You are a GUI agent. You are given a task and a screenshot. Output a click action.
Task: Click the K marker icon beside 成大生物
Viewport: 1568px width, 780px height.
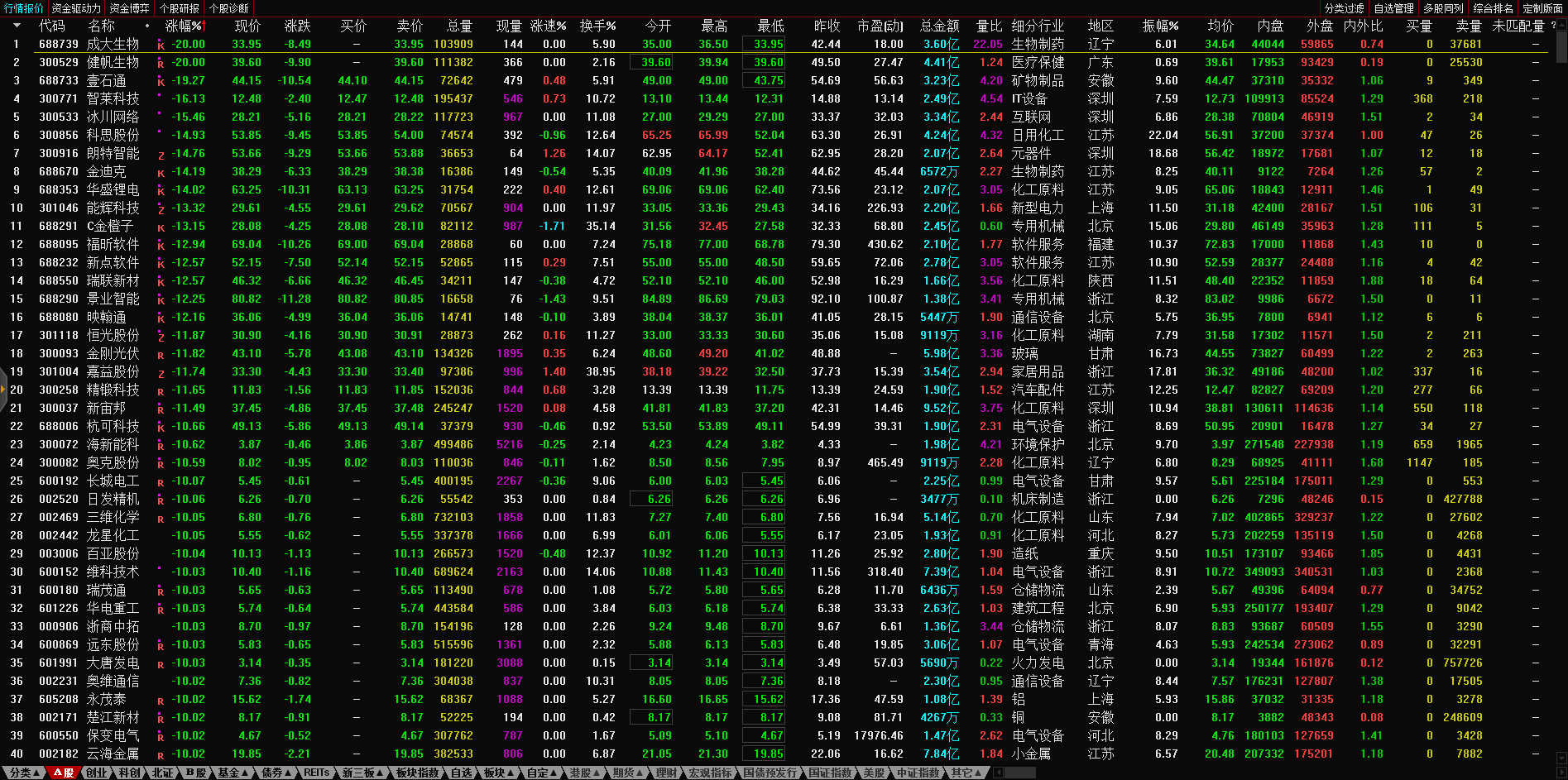[161, 45]
